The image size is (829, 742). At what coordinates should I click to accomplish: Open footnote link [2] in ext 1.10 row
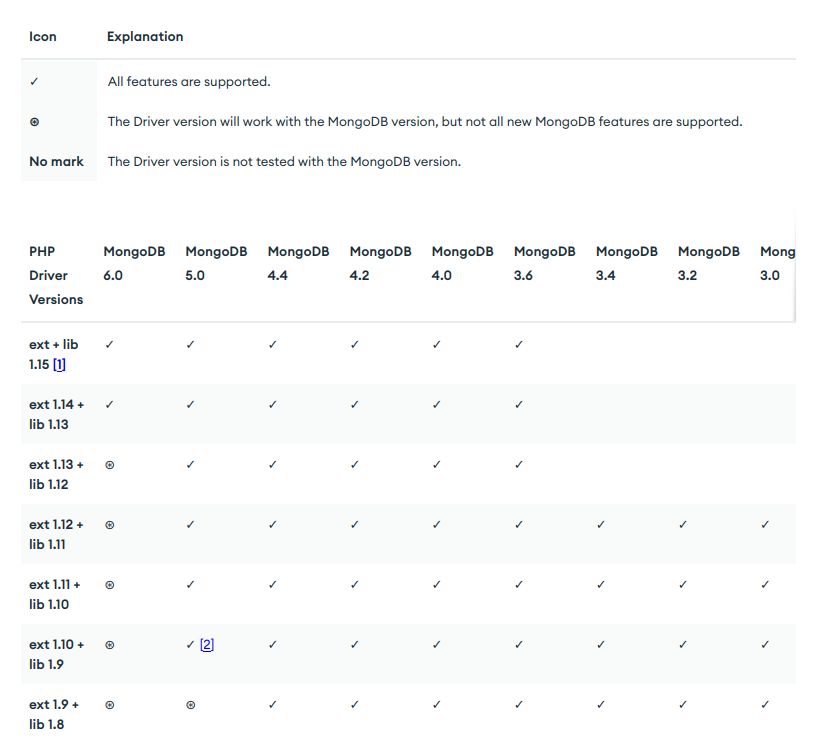207,645
